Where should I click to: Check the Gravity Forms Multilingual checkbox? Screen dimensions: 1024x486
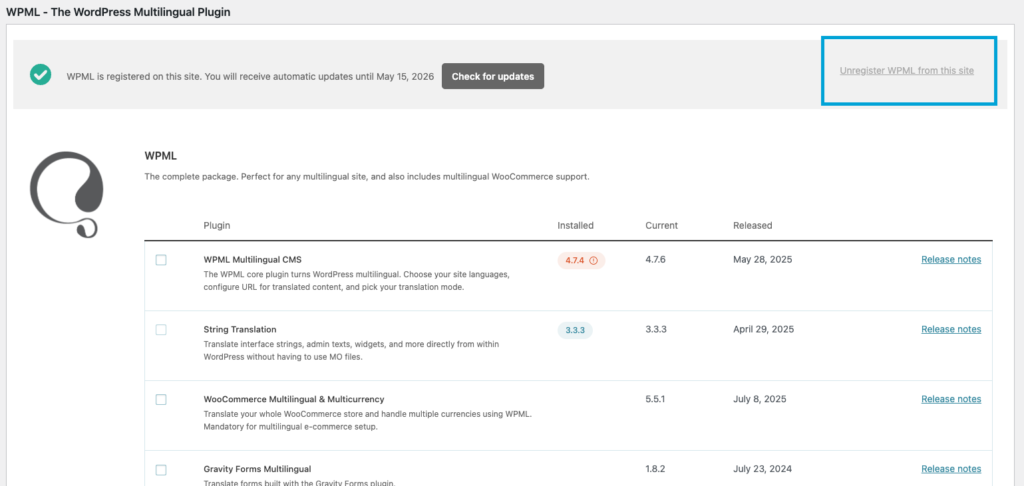point(161,470)
